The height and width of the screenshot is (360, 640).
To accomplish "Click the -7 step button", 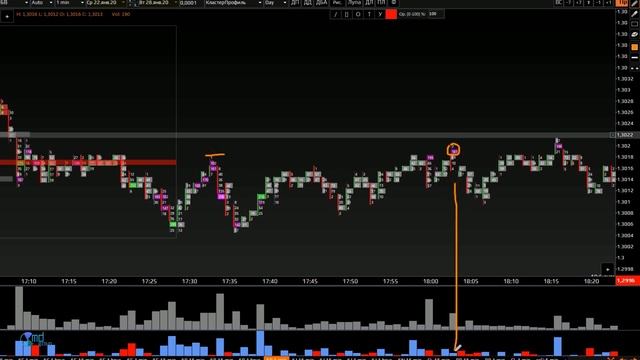I will click(569, 2).
